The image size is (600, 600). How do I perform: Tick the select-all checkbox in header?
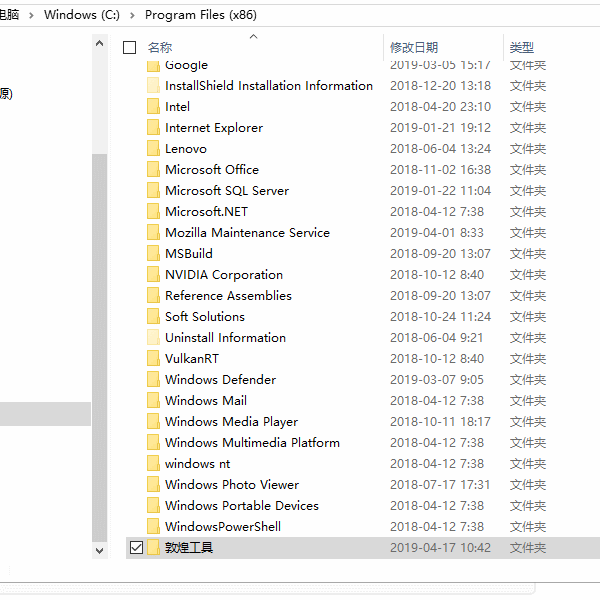(x=129, y=48)
